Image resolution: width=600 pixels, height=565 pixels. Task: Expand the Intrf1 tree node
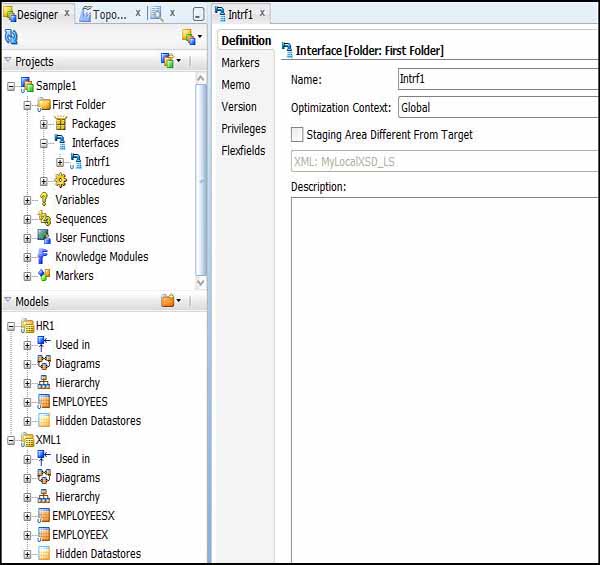[60, 162]
